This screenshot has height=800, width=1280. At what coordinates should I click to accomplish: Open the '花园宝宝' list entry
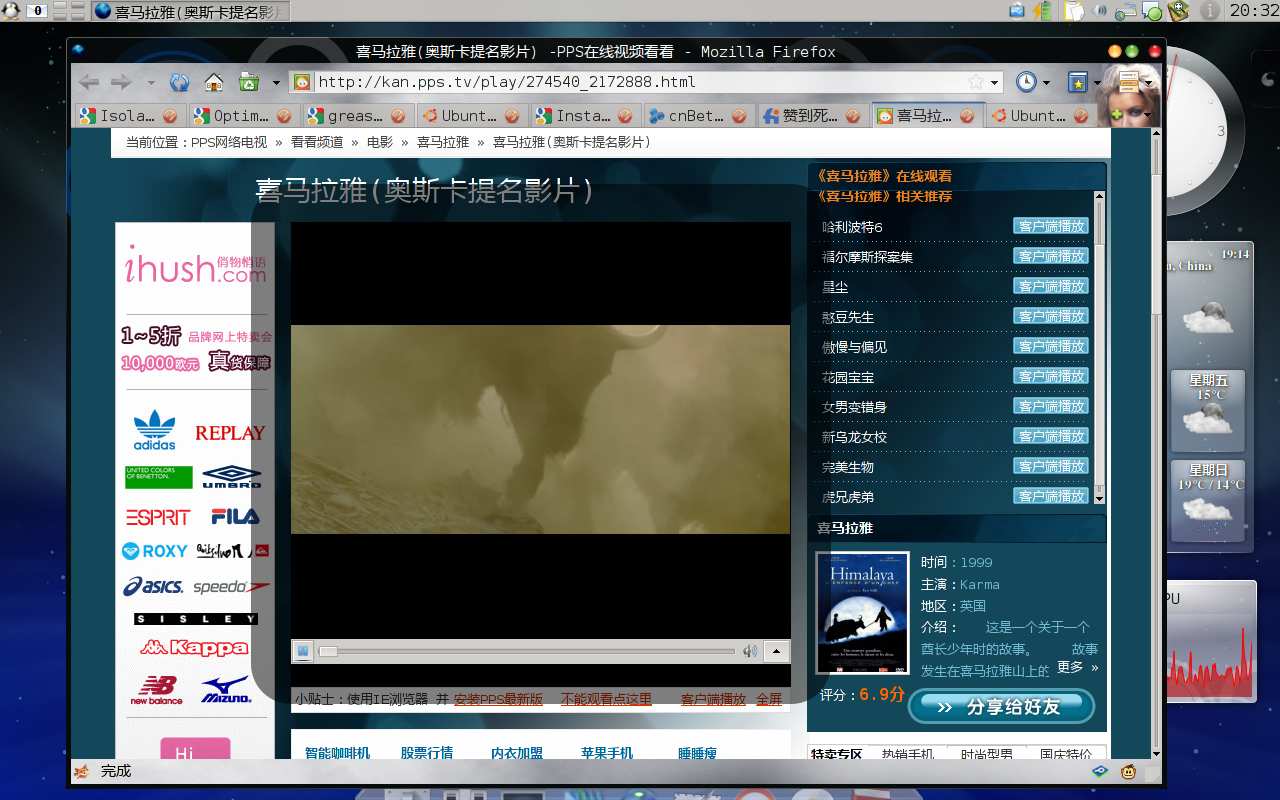pos(848,377)
